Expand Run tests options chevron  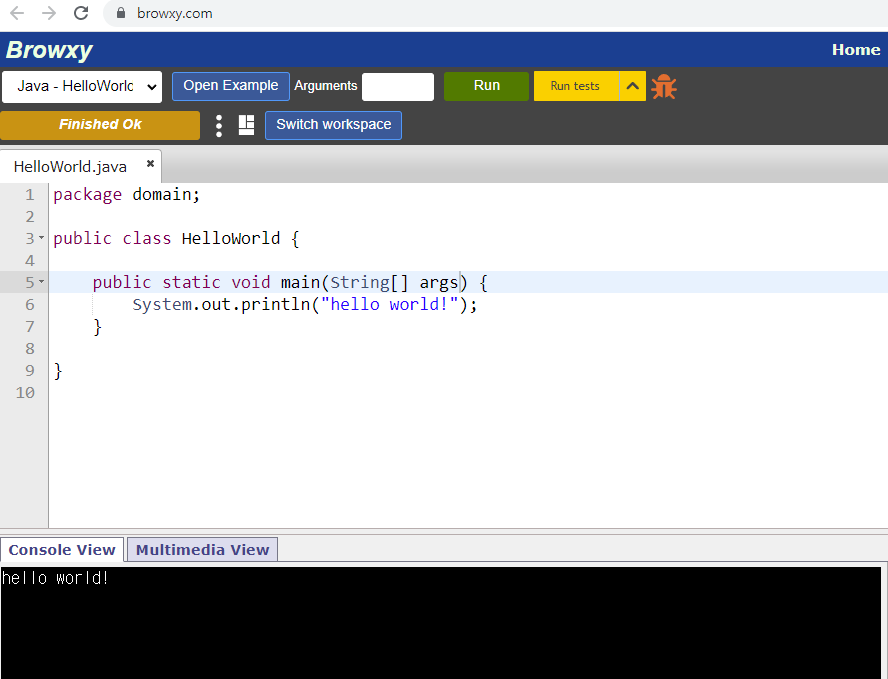633,86
